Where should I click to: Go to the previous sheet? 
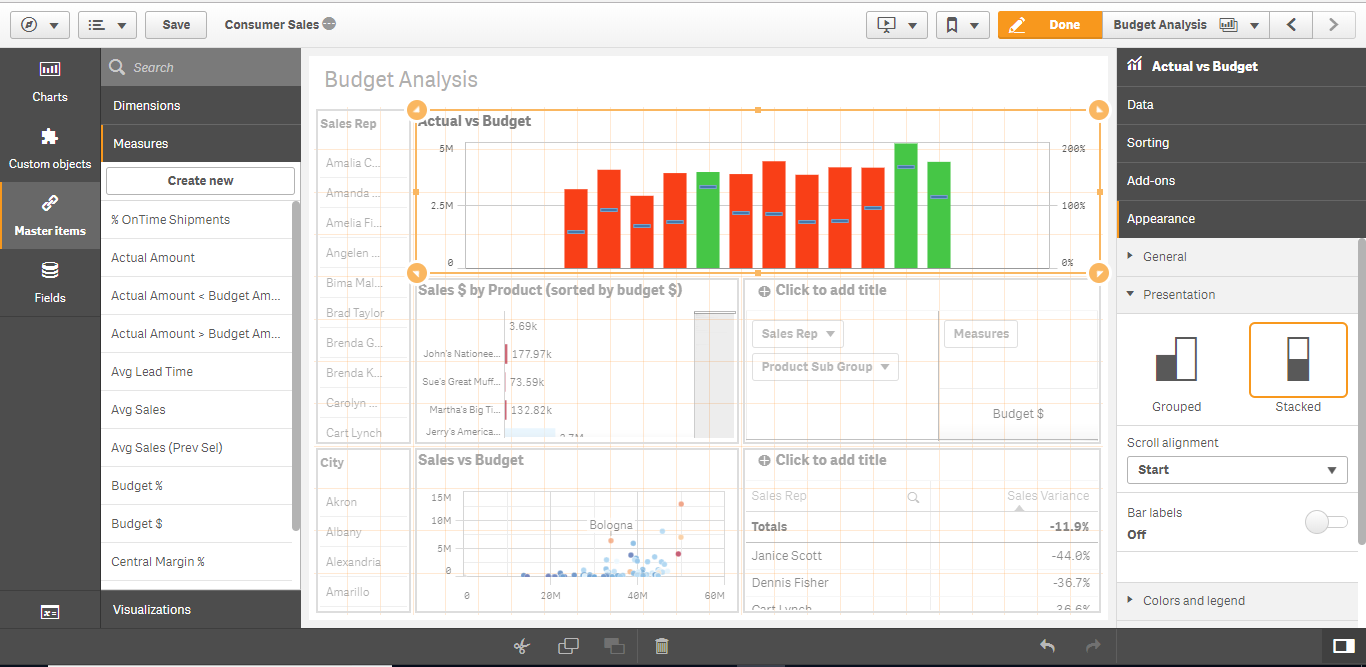[x=1292, y=25]
